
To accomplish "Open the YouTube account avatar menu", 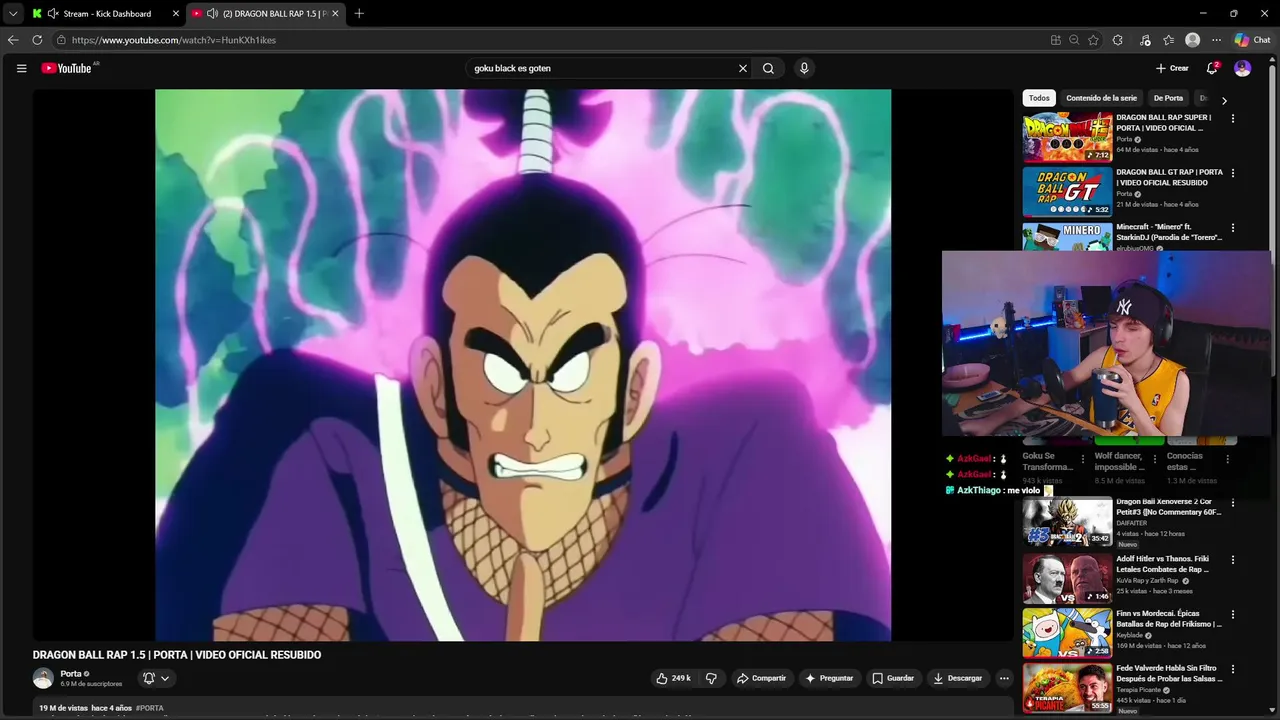I will coord(1242,68).
